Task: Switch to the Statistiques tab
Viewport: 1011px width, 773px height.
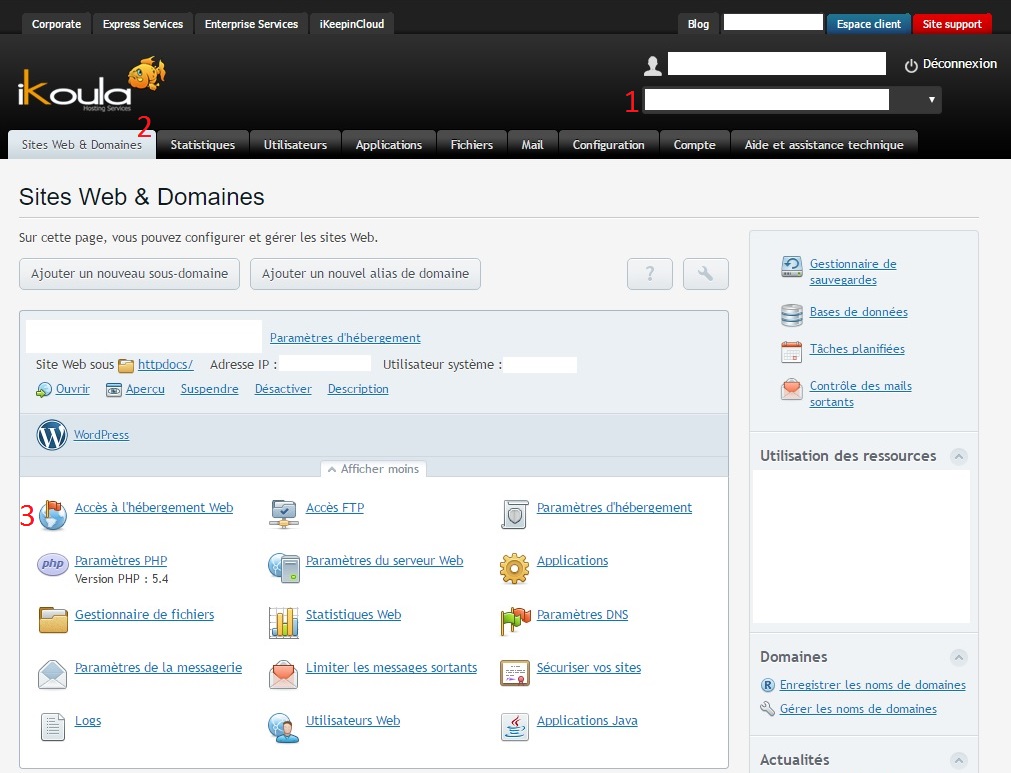Action: tap(202, 145)
